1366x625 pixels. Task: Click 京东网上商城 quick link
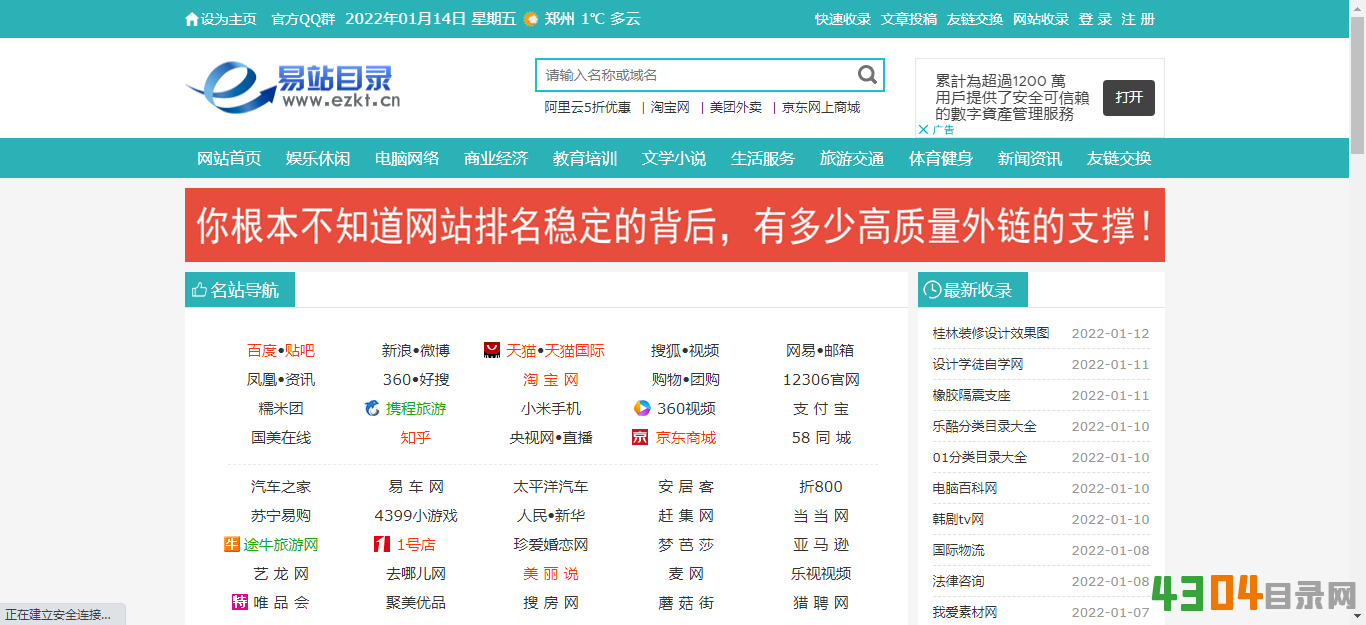pos(821,107)
